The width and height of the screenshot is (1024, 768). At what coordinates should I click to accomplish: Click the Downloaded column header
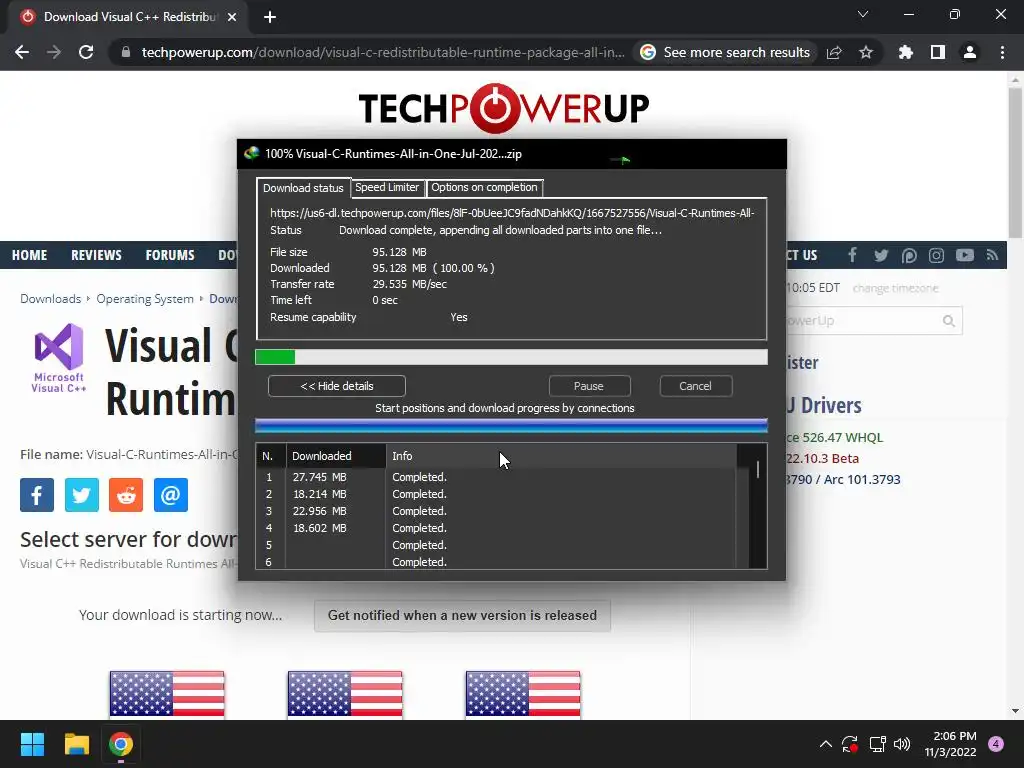[336, 456]
